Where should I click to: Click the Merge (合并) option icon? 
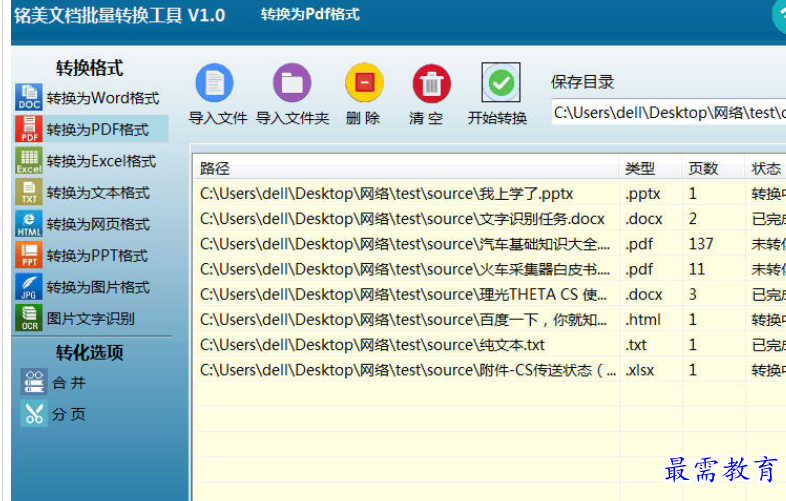34,382
